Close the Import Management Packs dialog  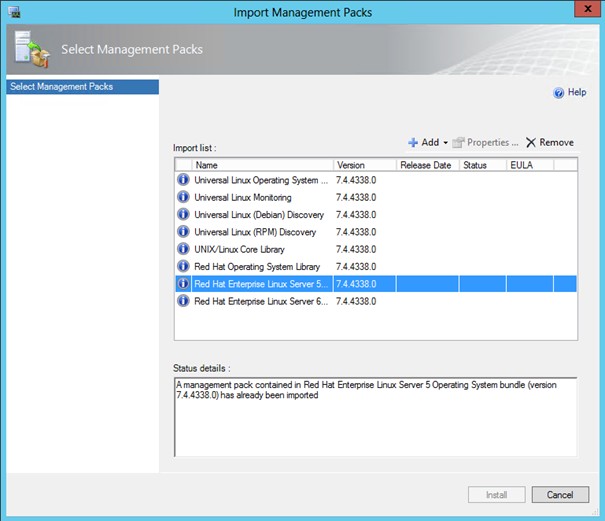tap(588, 8)
